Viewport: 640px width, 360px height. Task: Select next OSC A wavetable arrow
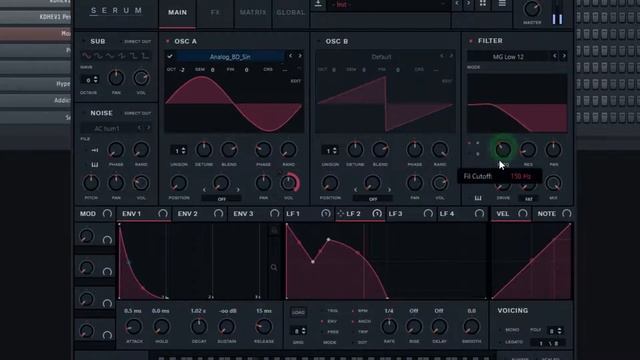click(x=300, y=56)
